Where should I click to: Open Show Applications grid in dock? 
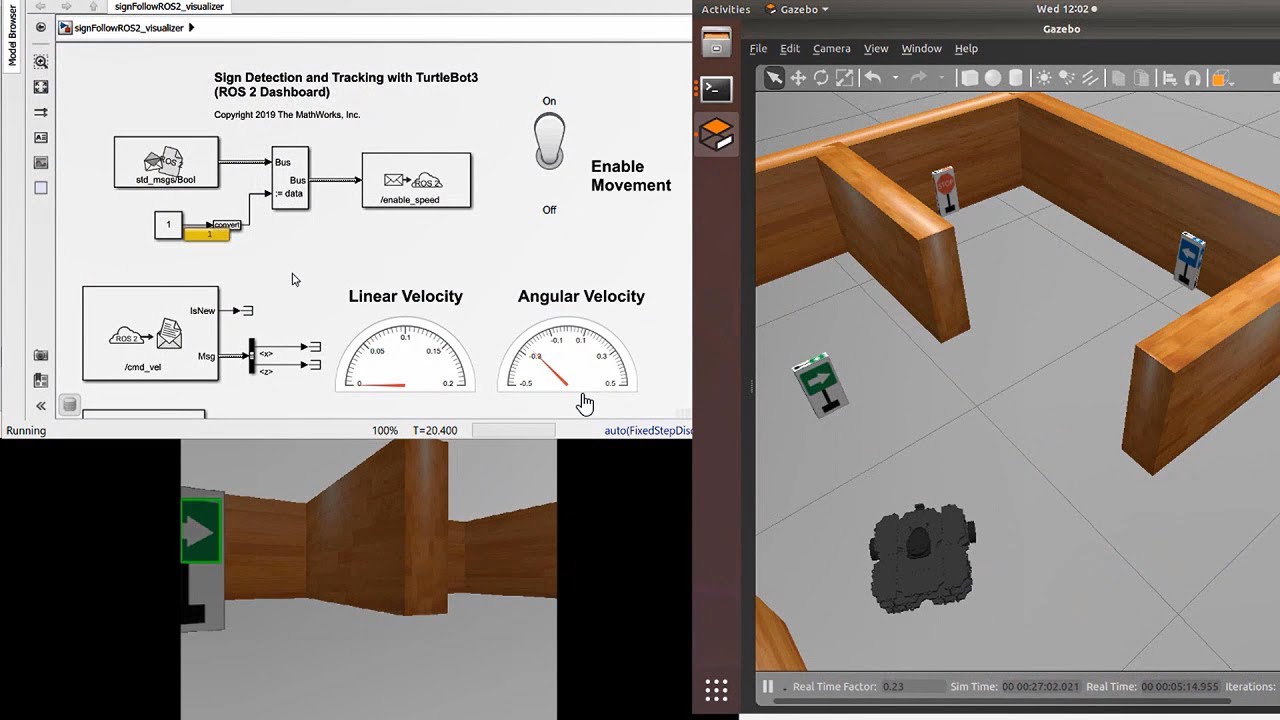pos(716,690)
